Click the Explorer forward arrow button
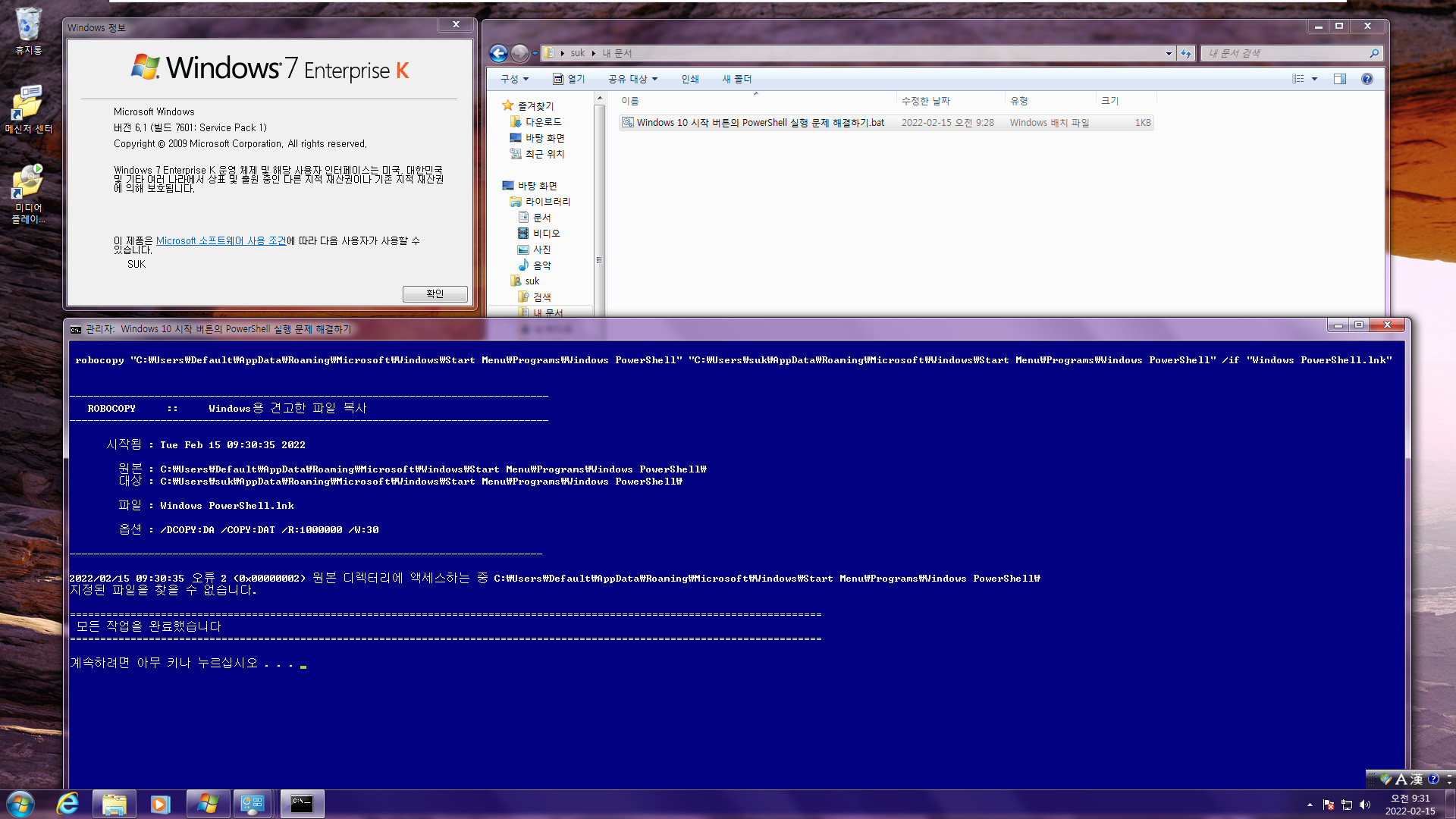This screenshot has width=1456, height=819. point(519,53)
